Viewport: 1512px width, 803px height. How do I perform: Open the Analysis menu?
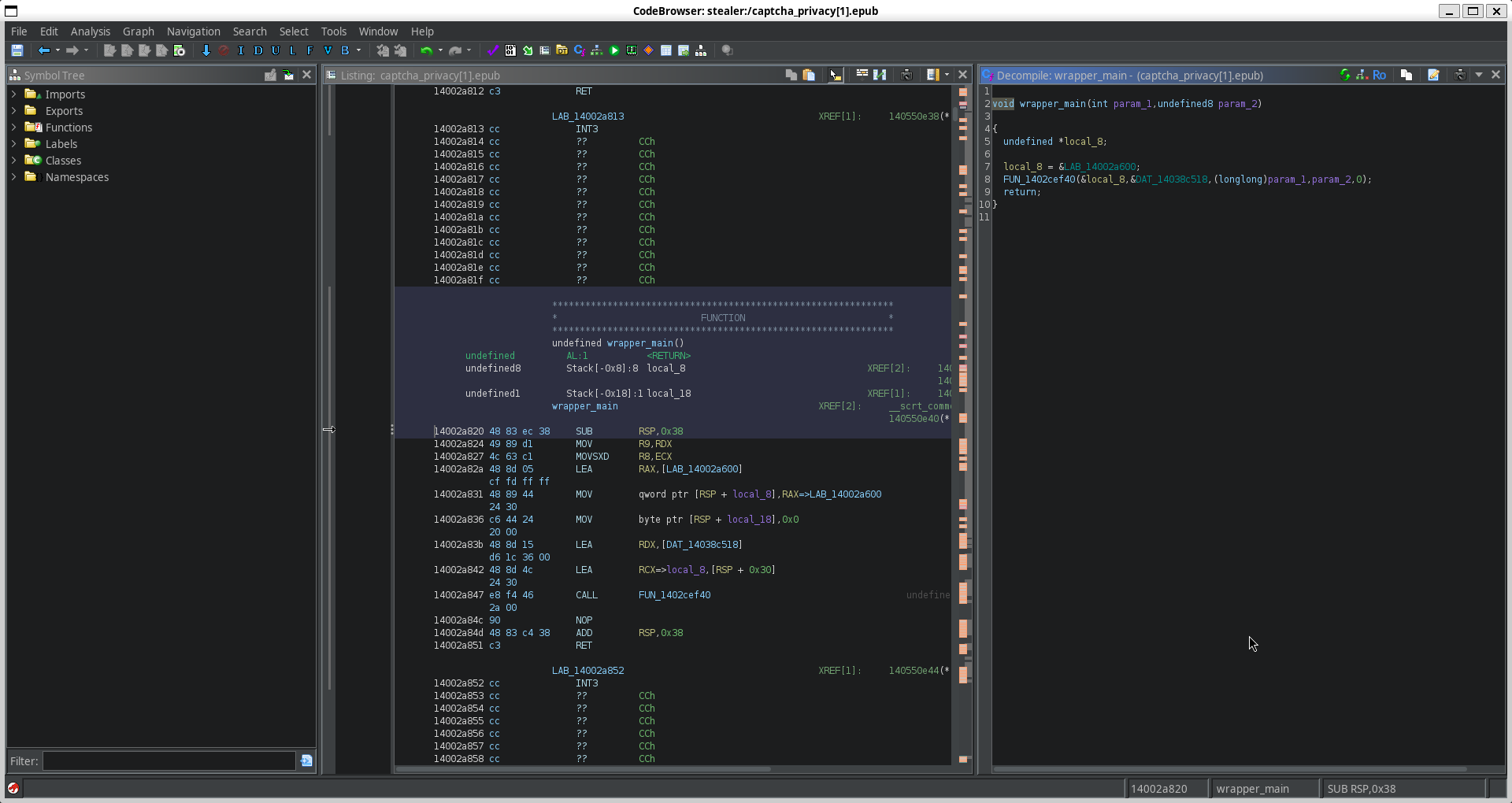point(90,31)
